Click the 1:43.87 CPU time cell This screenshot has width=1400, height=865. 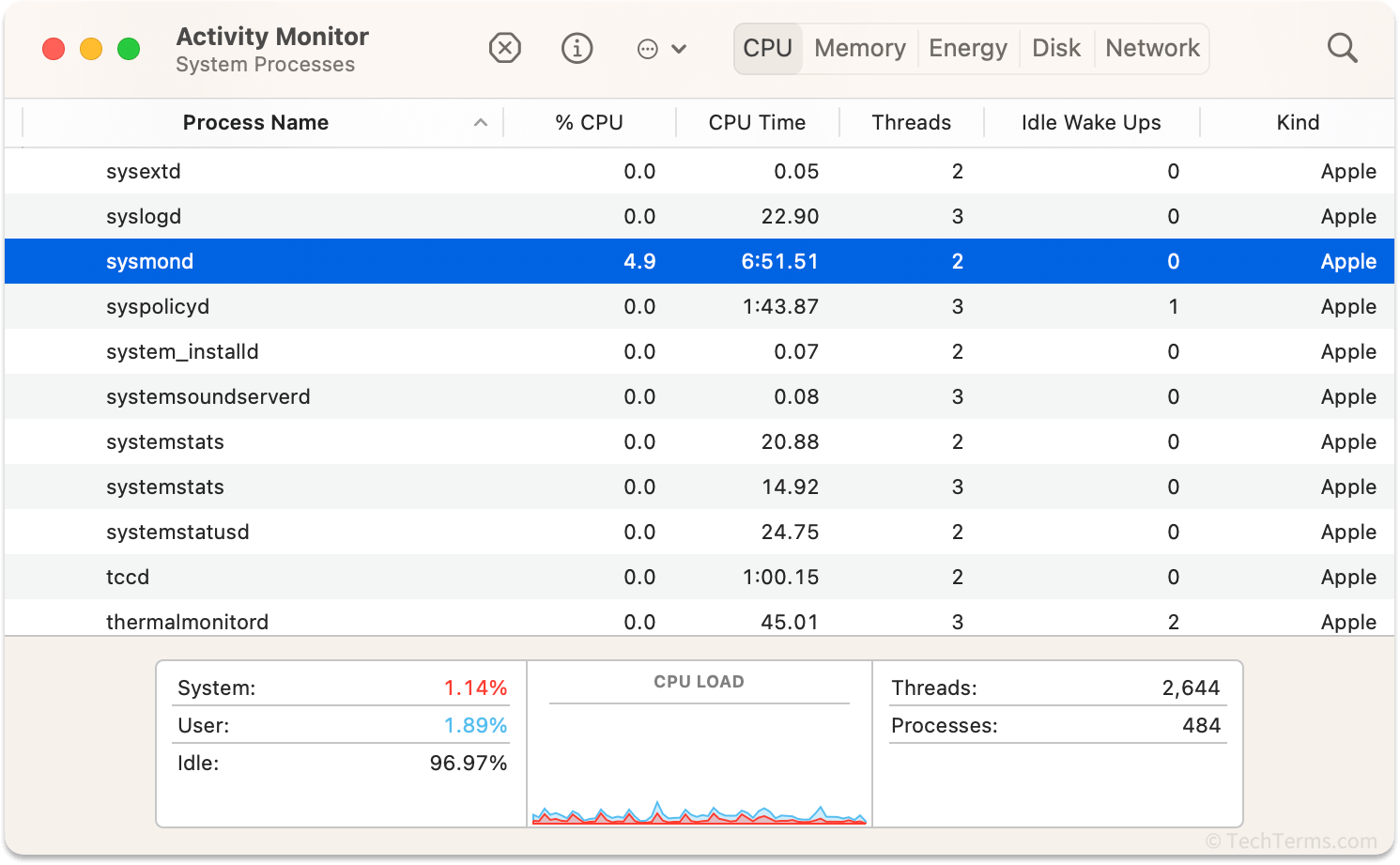(780, 307)
